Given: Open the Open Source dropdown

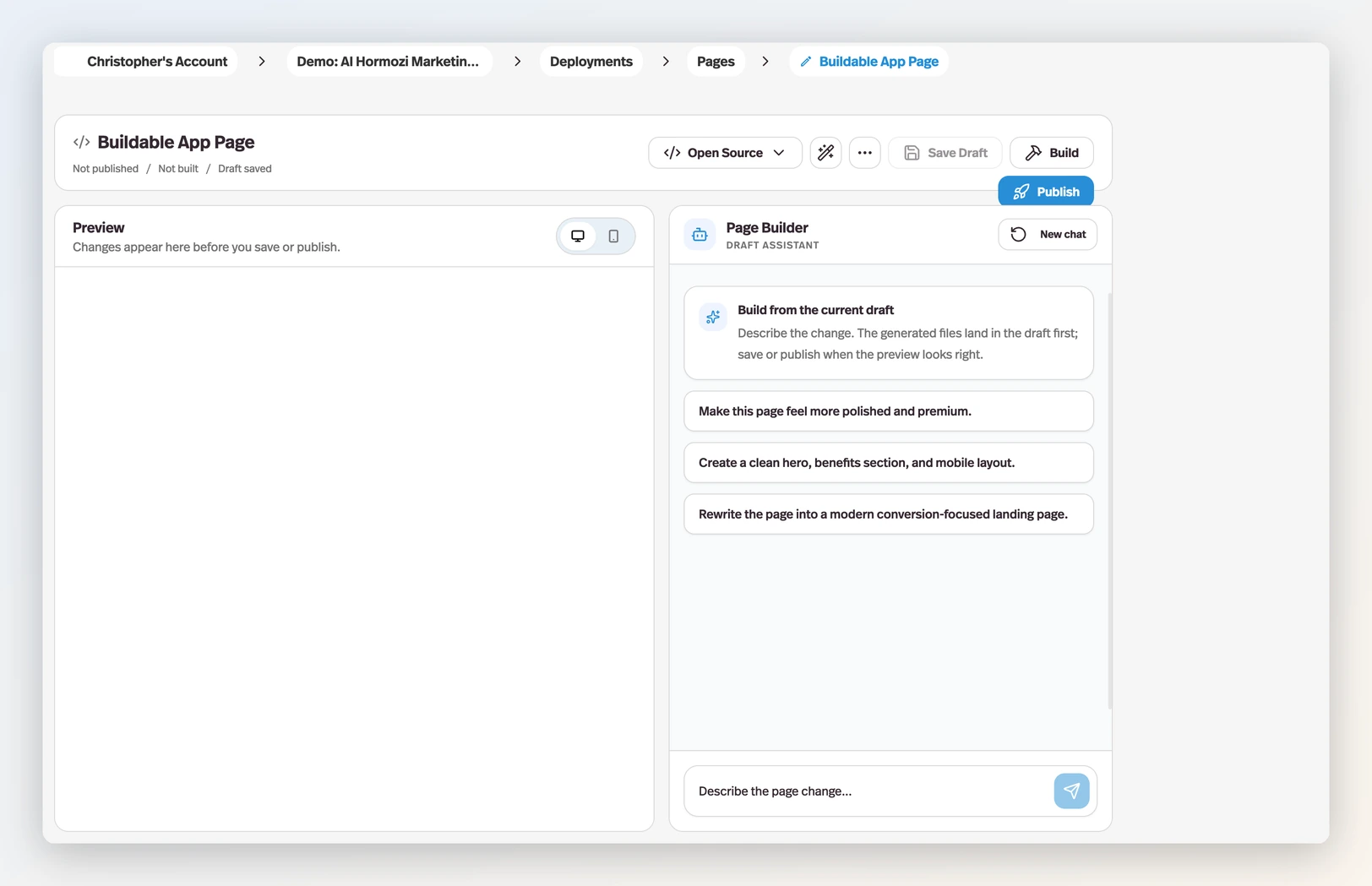Looking at the screenshot, I should coord(725,153).
